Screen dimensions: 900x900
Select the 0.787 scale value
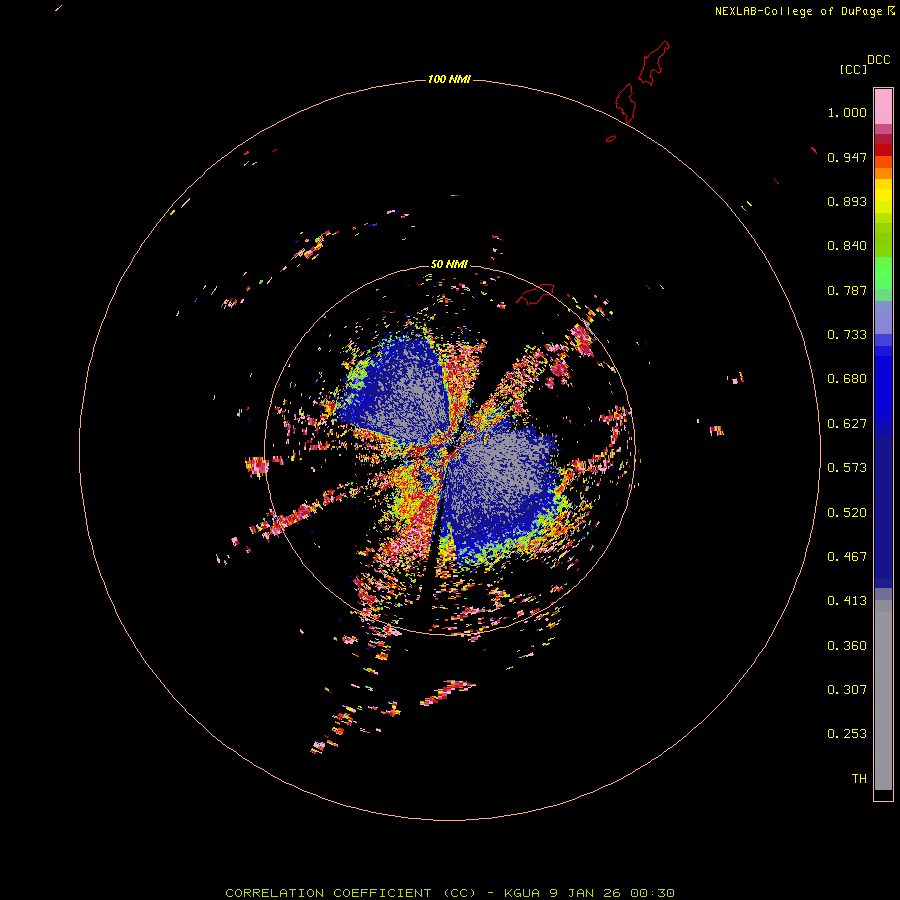(847, 290)
